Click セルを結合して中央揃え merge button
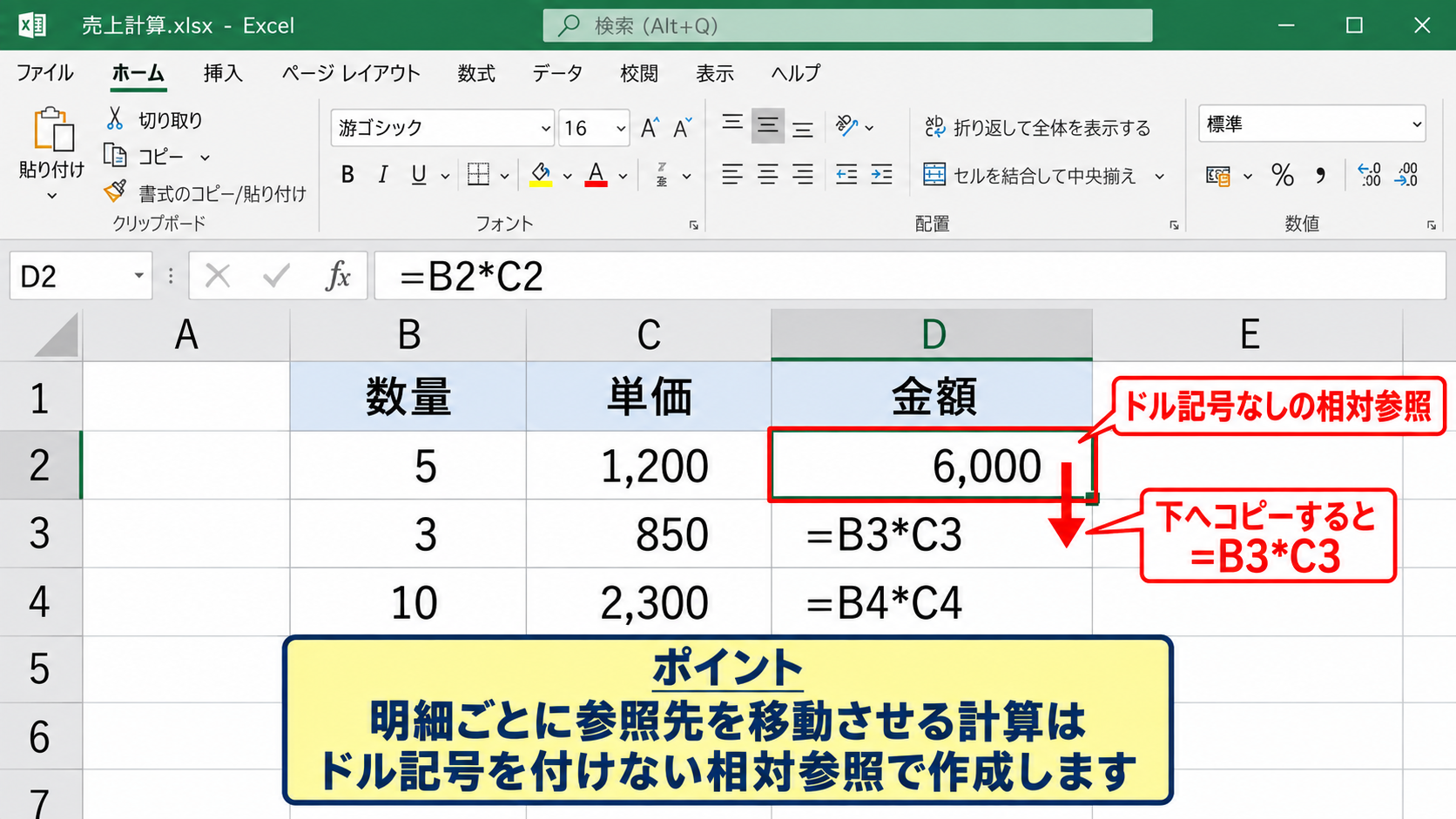Image resolution: width=1456 pixels, height=819 pixels. click(x=1029, y=176)
